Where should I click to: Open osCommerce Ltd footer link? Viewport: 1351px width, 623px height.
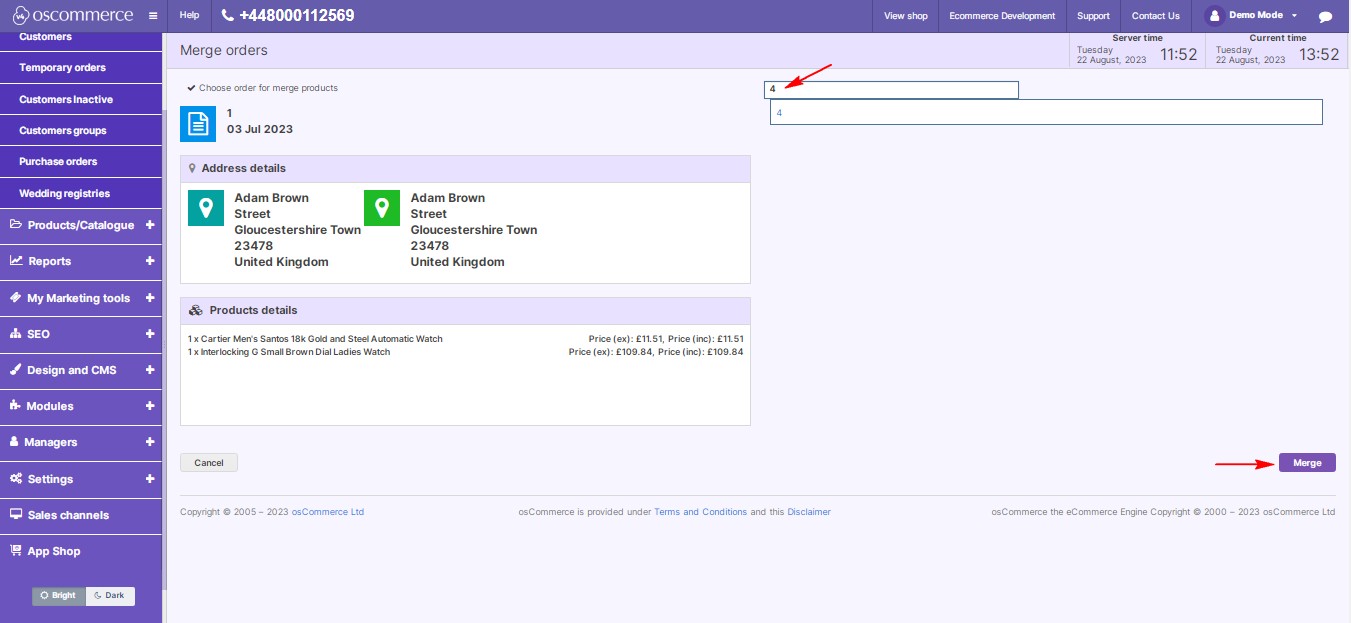coord(328,512)
